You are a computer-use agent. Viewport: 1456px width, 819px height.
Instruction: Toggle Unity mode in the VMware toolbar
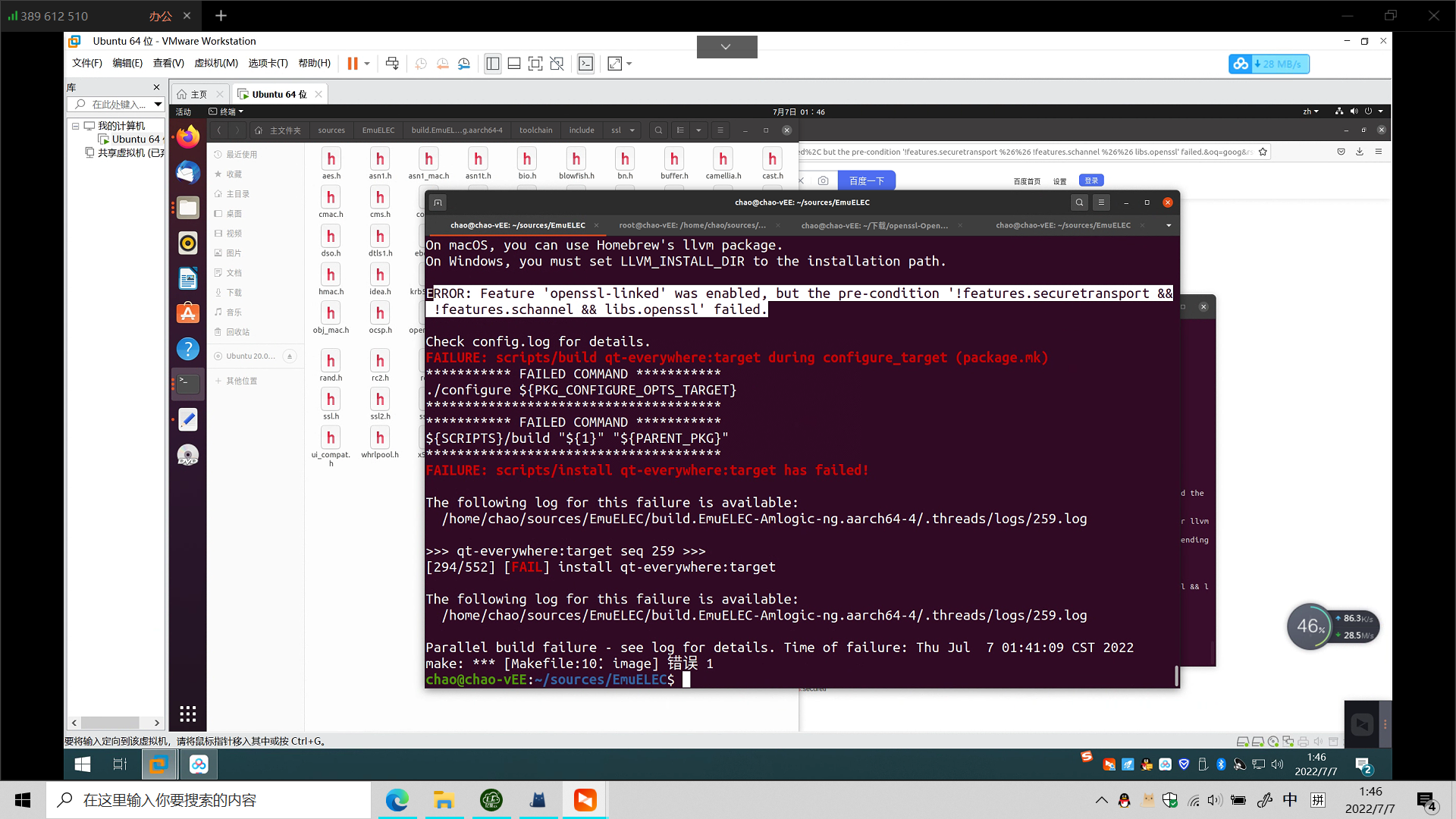click(557, 64)
